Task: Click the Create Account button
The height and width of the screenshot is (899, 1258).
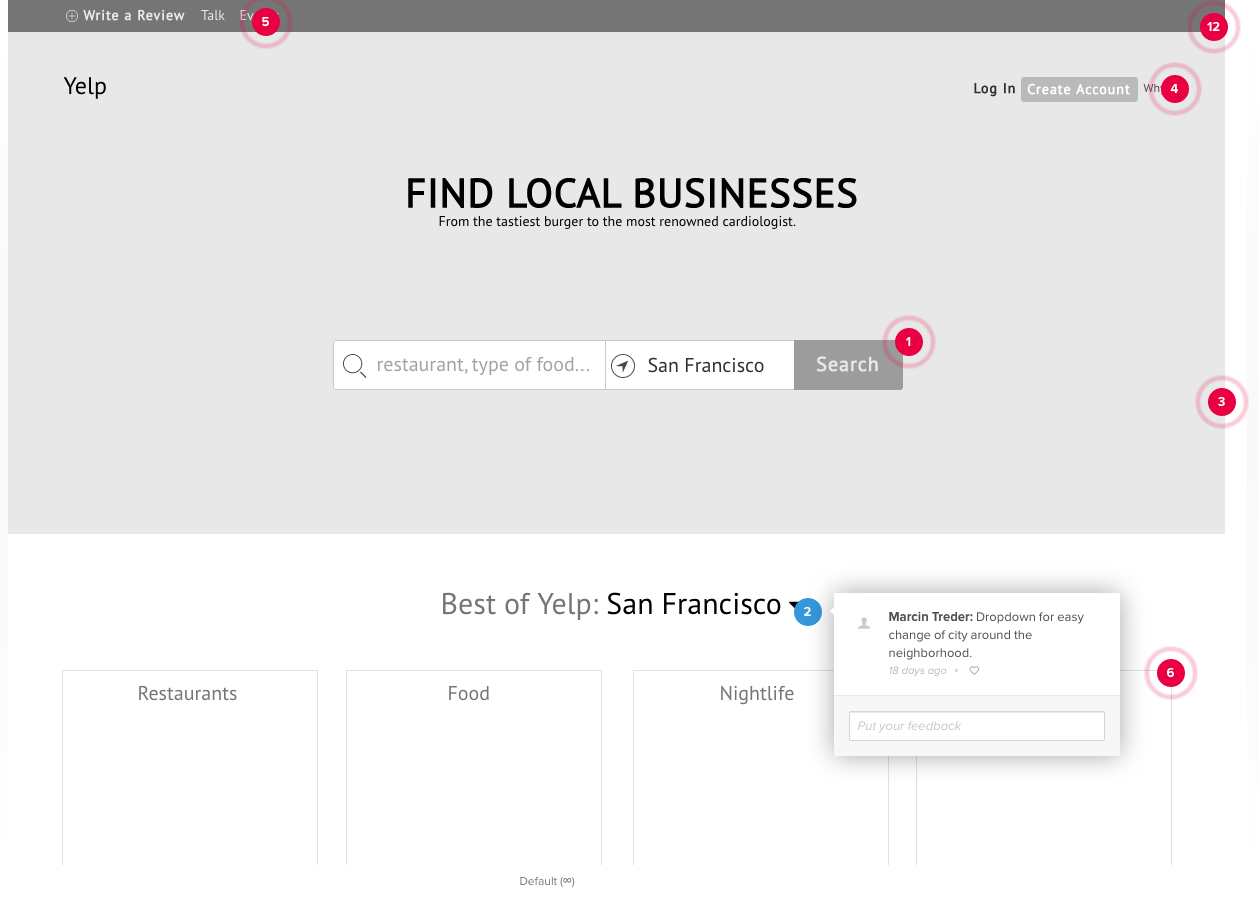Action: [1078, 89]
